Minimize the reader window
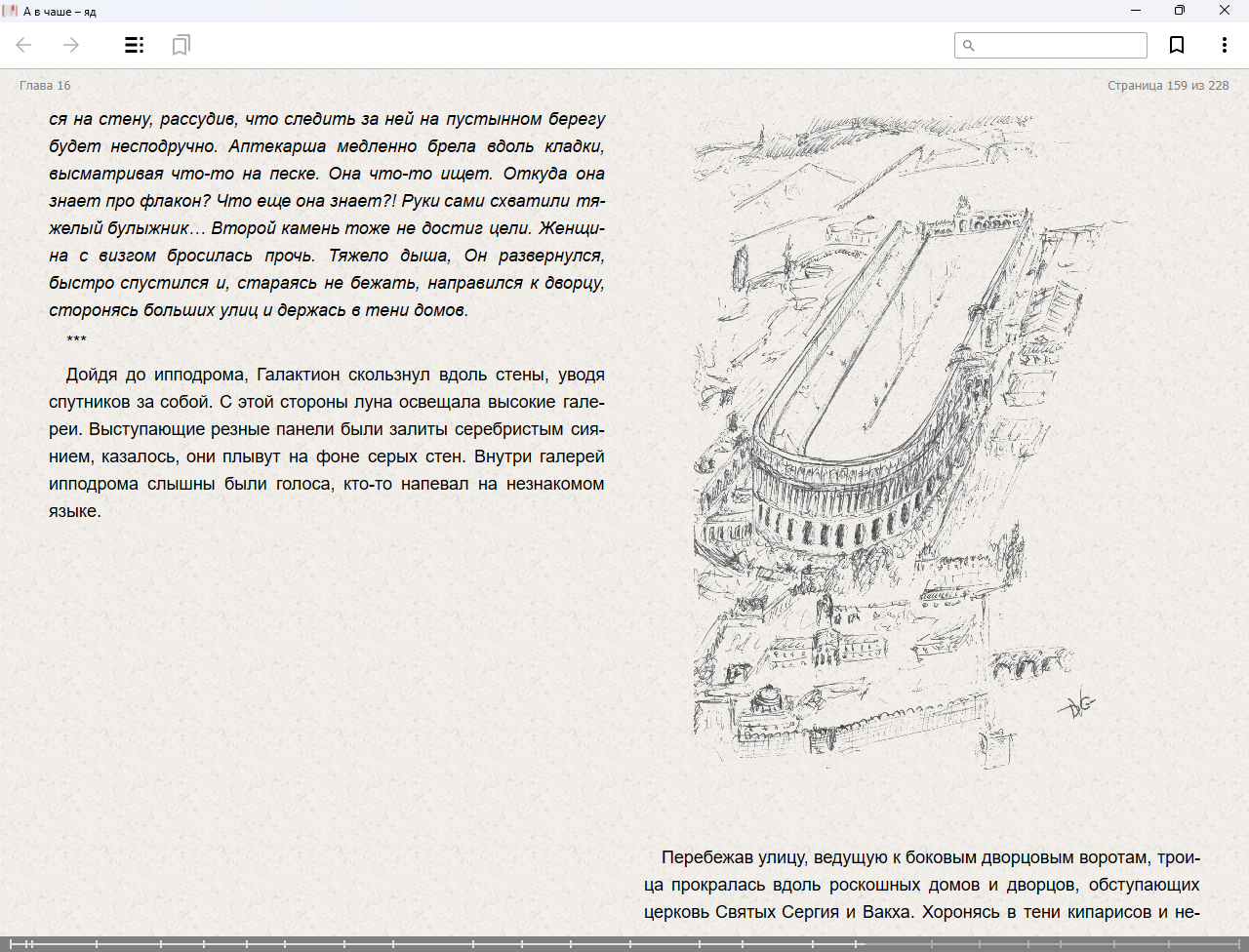Image resolution: width=1249 pixels, height=952 pixels. coord(1135,11)
